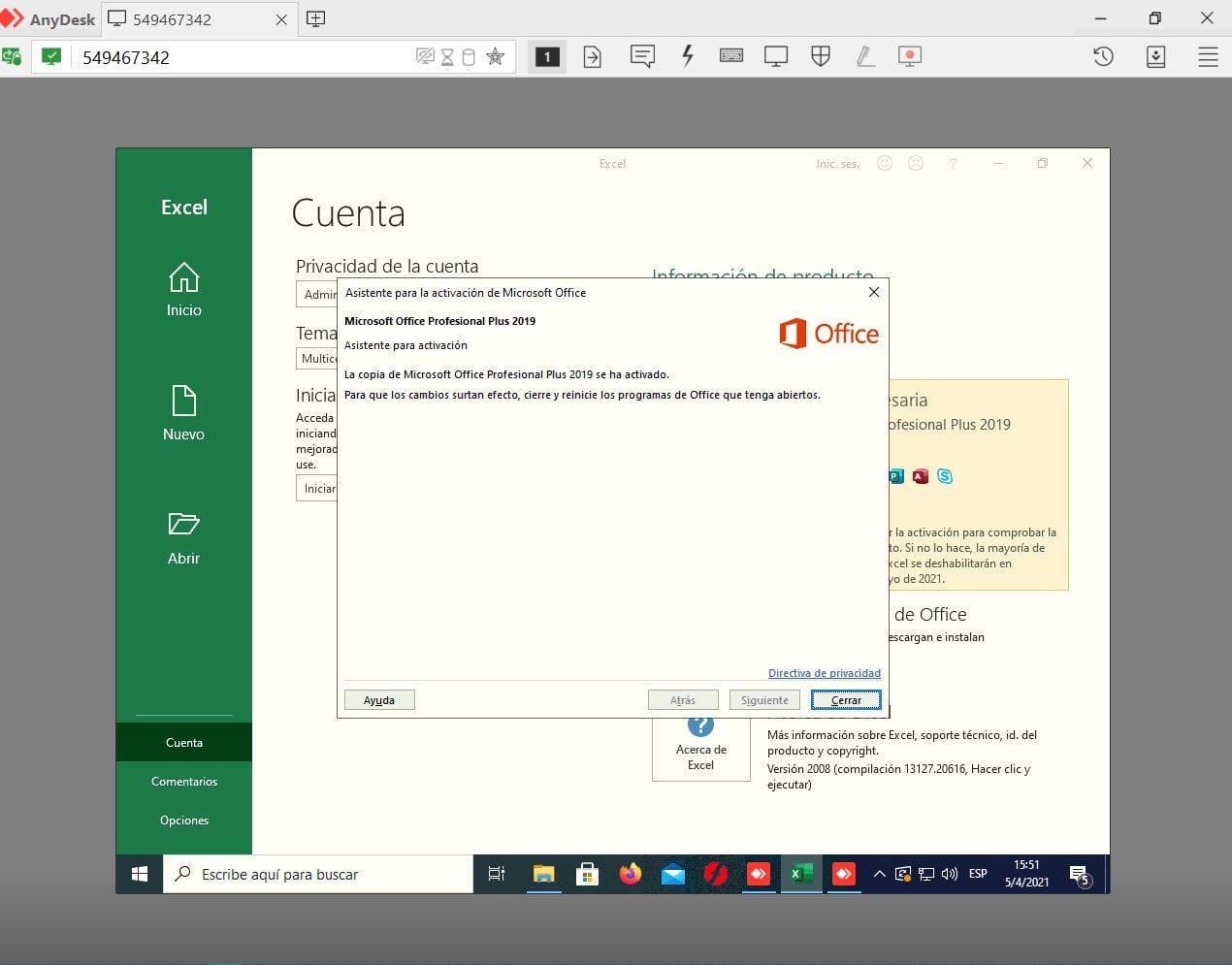Open the AnyDesk hamburger menu
This screenshot has height=965, width=1232.
(x=1208, y=56)
